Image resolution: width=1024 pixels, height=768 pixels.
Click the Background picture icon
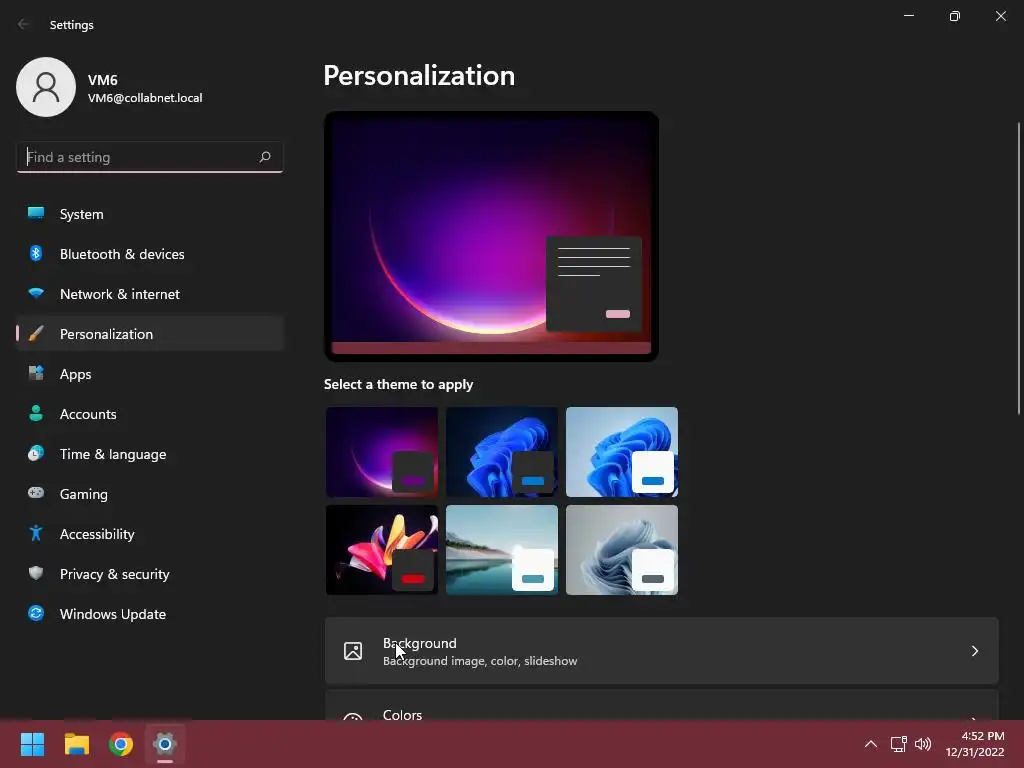353,651
